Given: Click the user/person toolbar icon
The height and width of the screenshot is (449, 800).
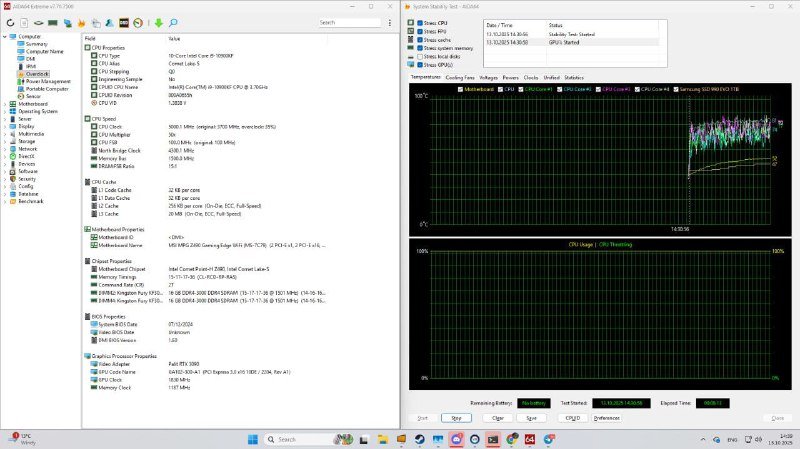Looking at the screenshot, I should [109, 23].
